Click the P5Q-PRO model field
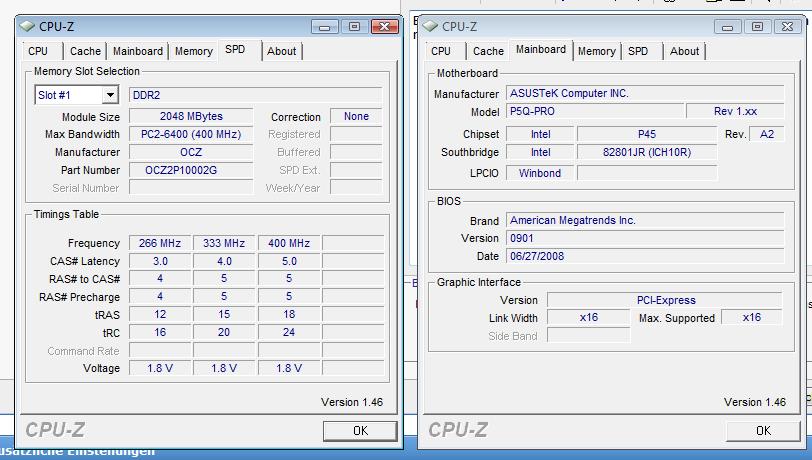 [x=595, y=111]
